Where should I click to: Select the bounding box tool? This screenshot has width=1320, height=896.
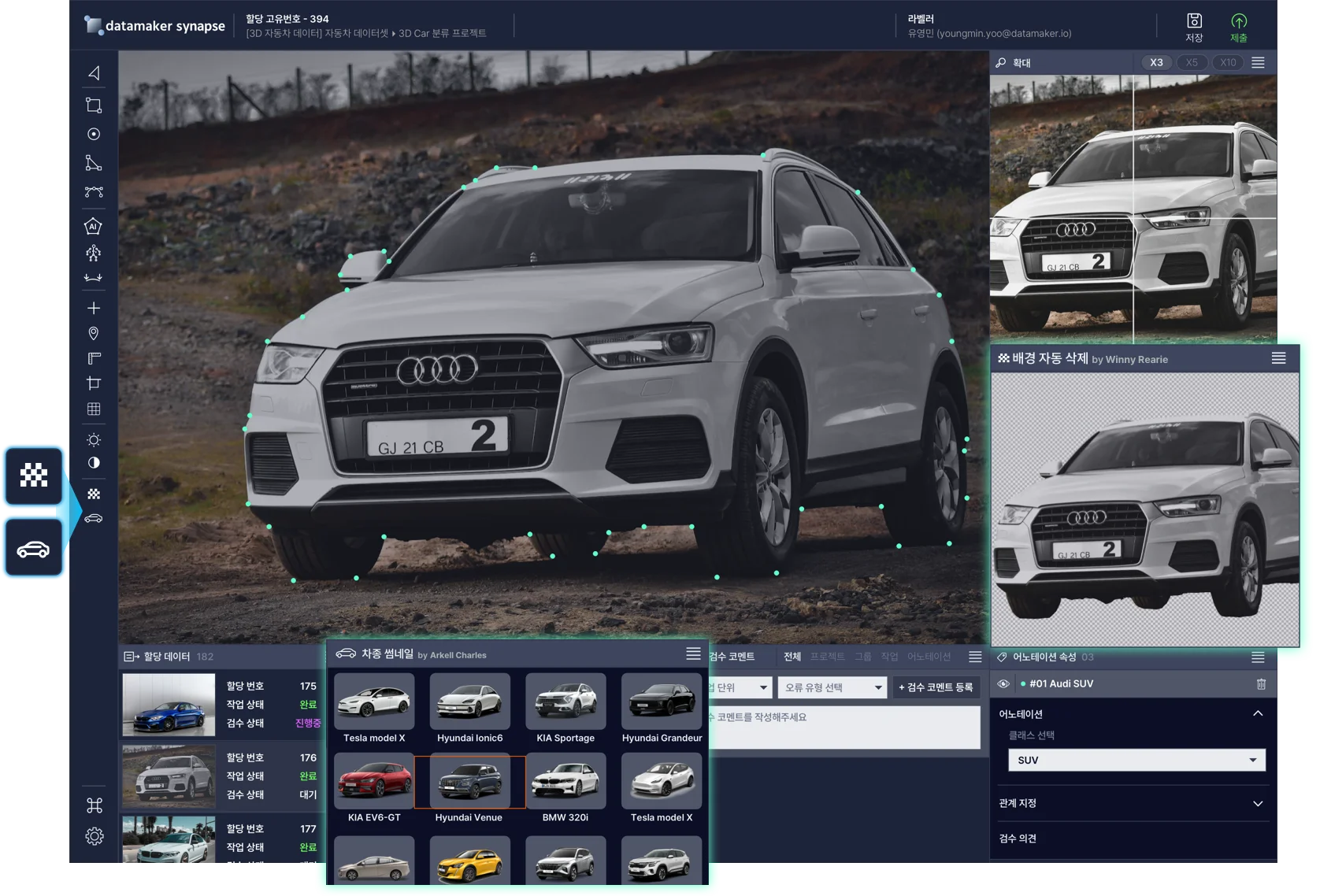tap(94, 106)
